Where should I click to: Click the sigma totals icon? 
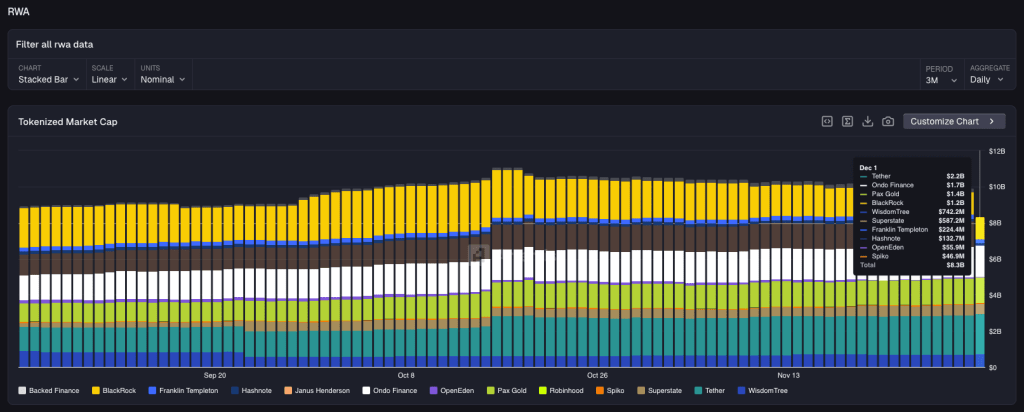click(847, 121)
